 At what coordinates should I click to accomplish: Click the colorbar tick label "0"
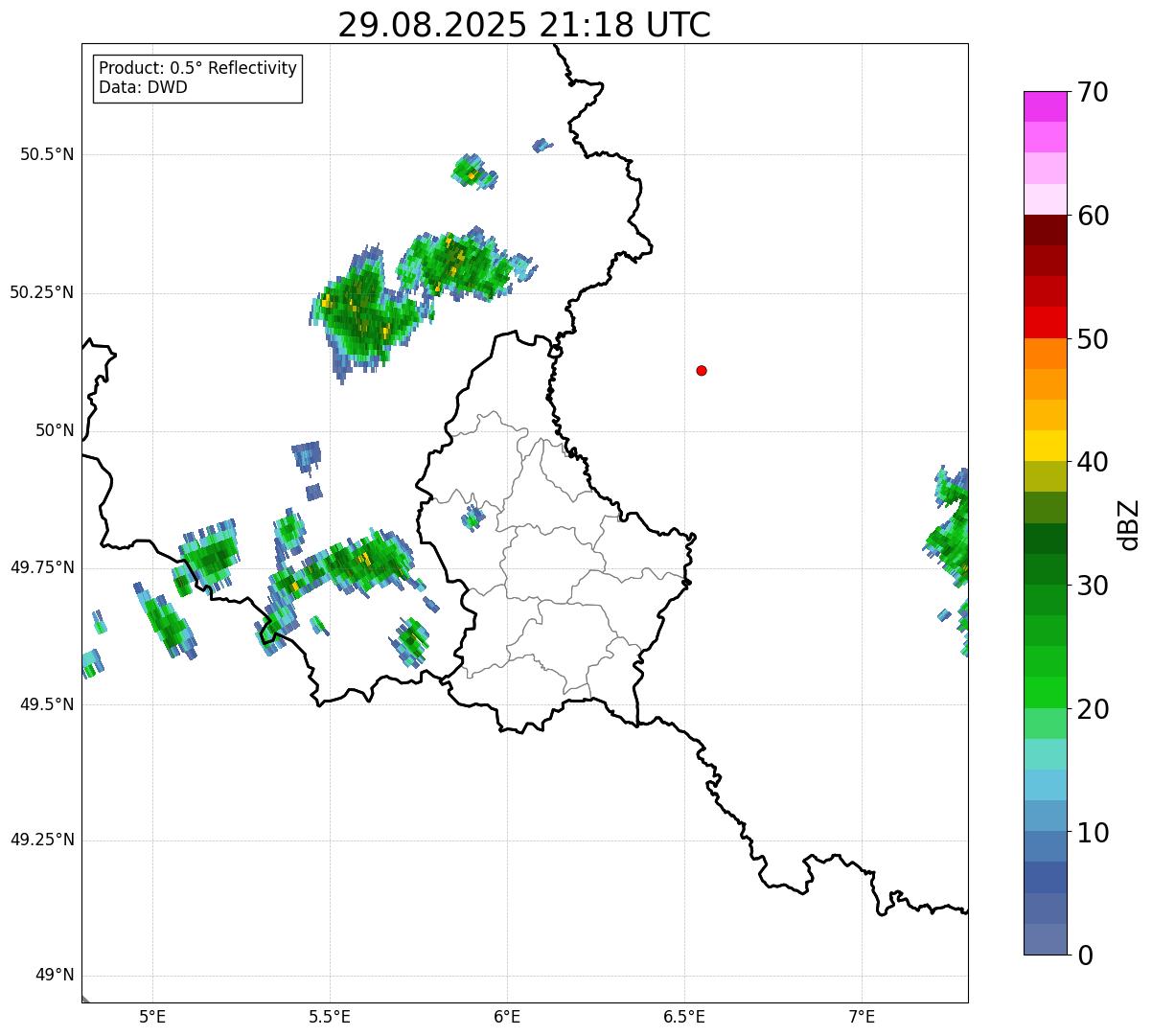pyautogui.click(x=1085, y=956)
